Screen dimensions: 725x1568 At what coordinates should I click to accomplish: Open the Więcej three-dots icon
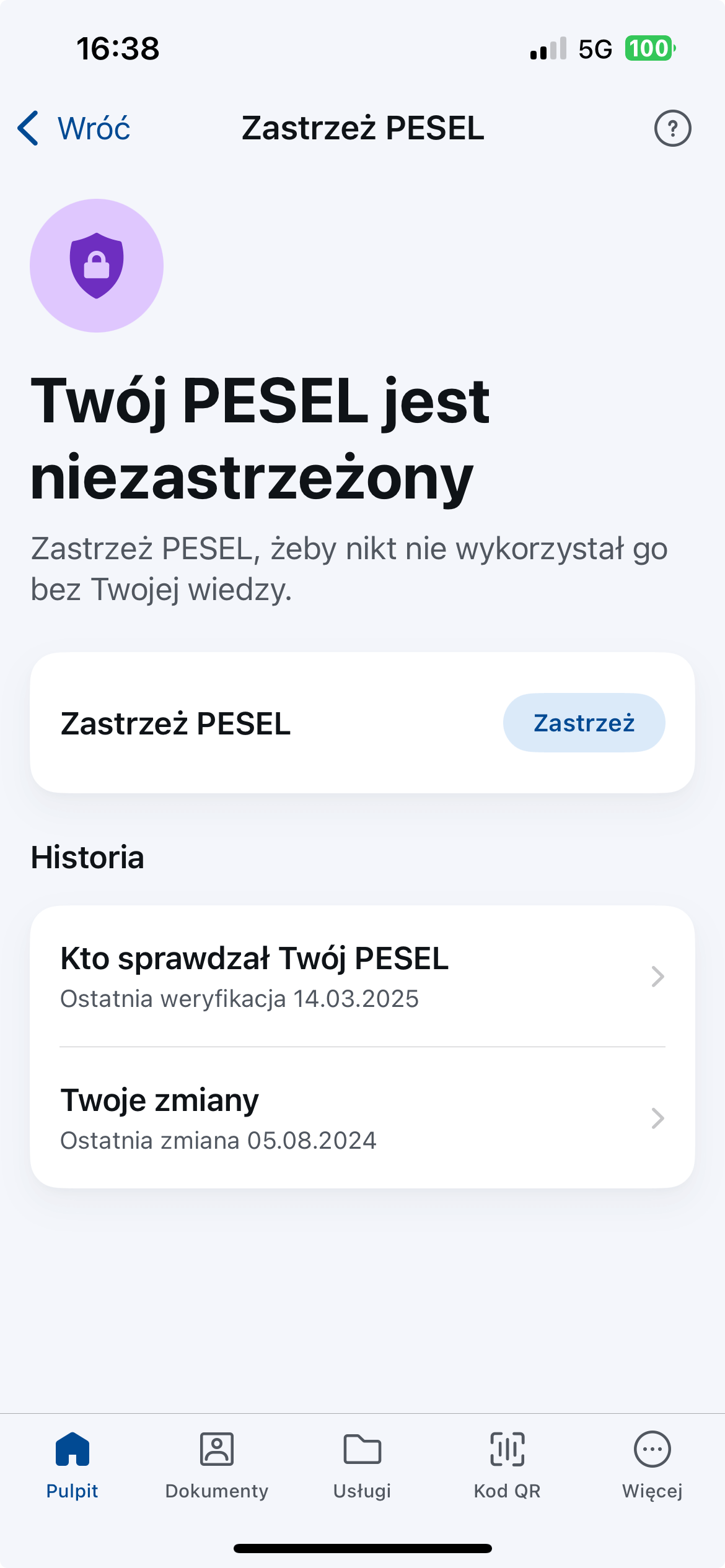pos(652,1449)
